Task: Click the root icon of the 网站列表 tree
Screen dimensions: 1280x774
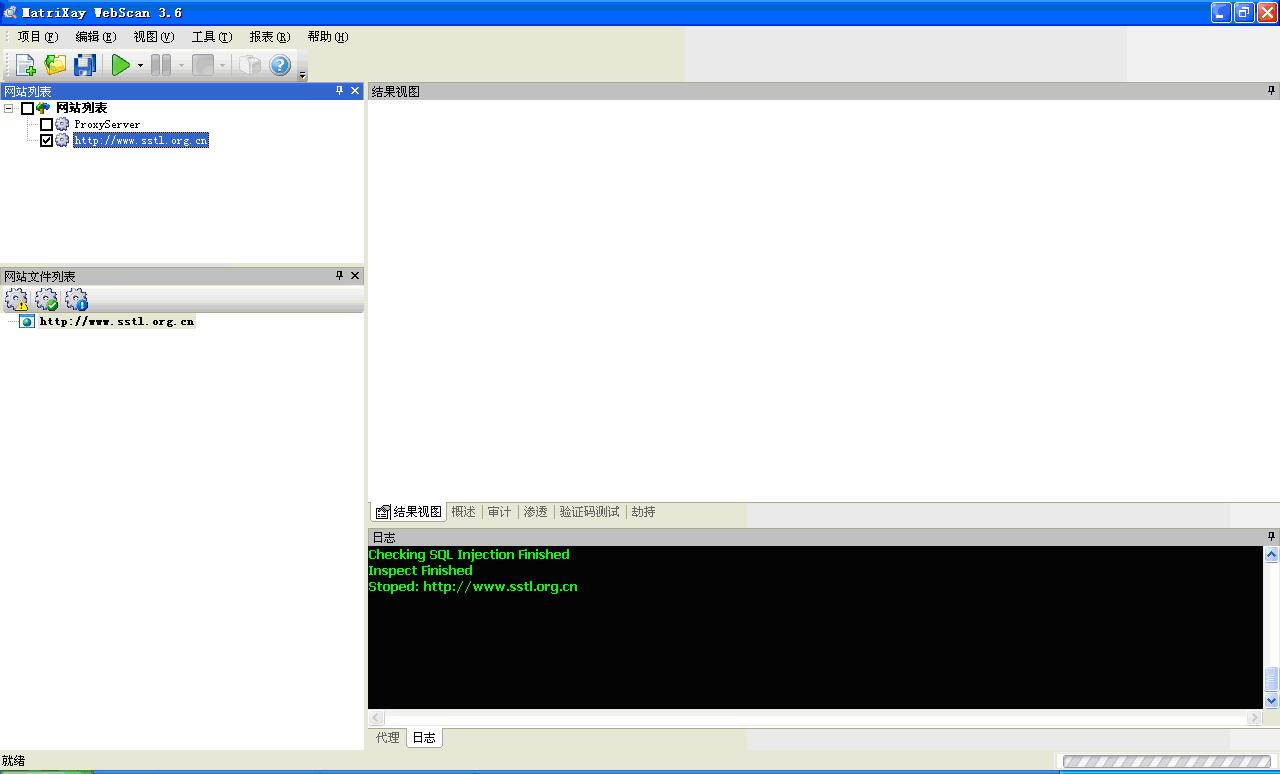Action: pos(43,108)
